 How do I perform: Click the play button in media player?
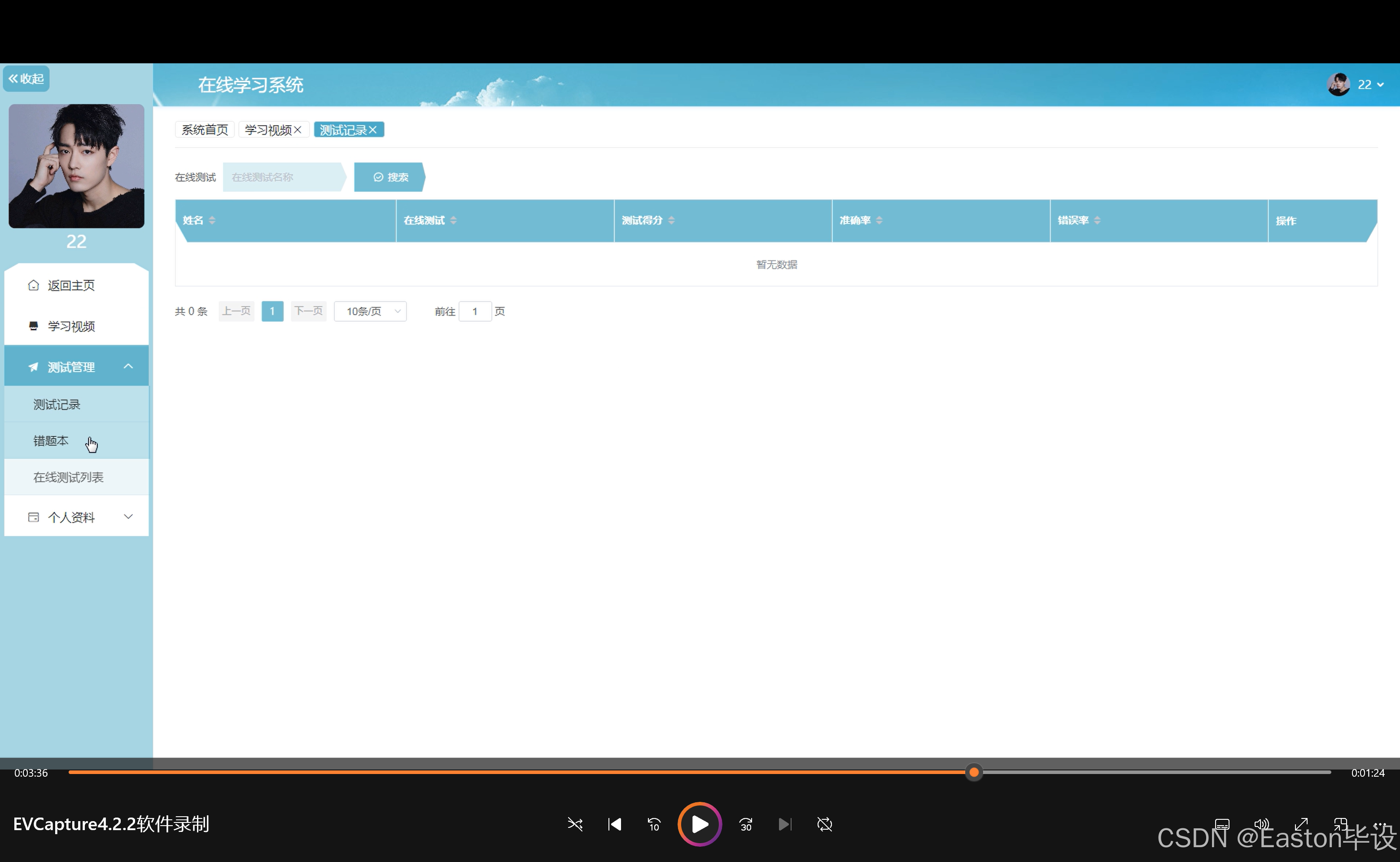tap(699, 824)
